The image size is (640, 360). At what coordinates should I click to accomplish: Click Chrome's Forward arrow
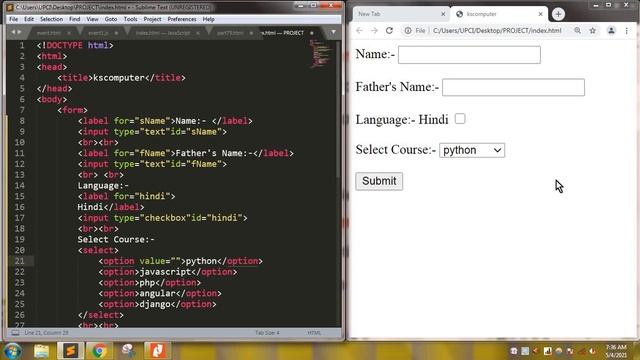tap(374, 31)
